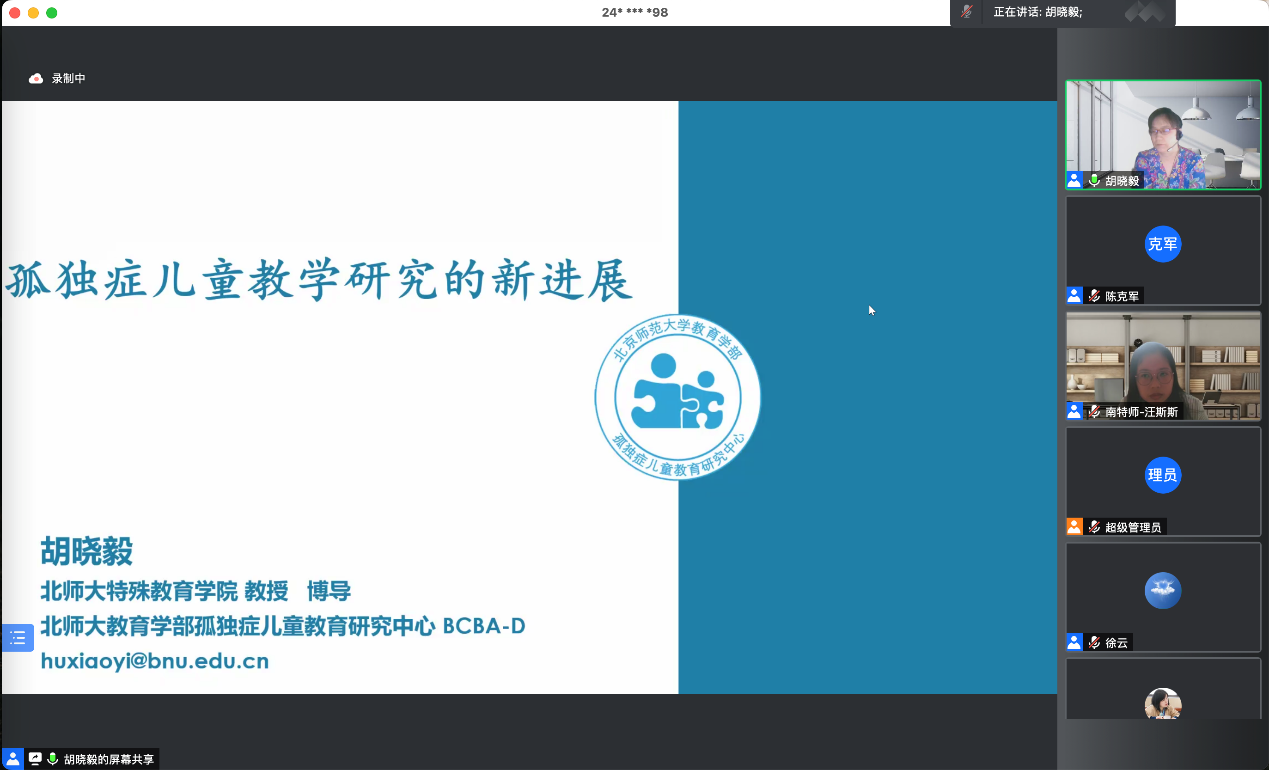Click the 录制中 recording status label
Image resolution: width=1269 pixels, height=770 pixels.
click(x=69, y=78)
